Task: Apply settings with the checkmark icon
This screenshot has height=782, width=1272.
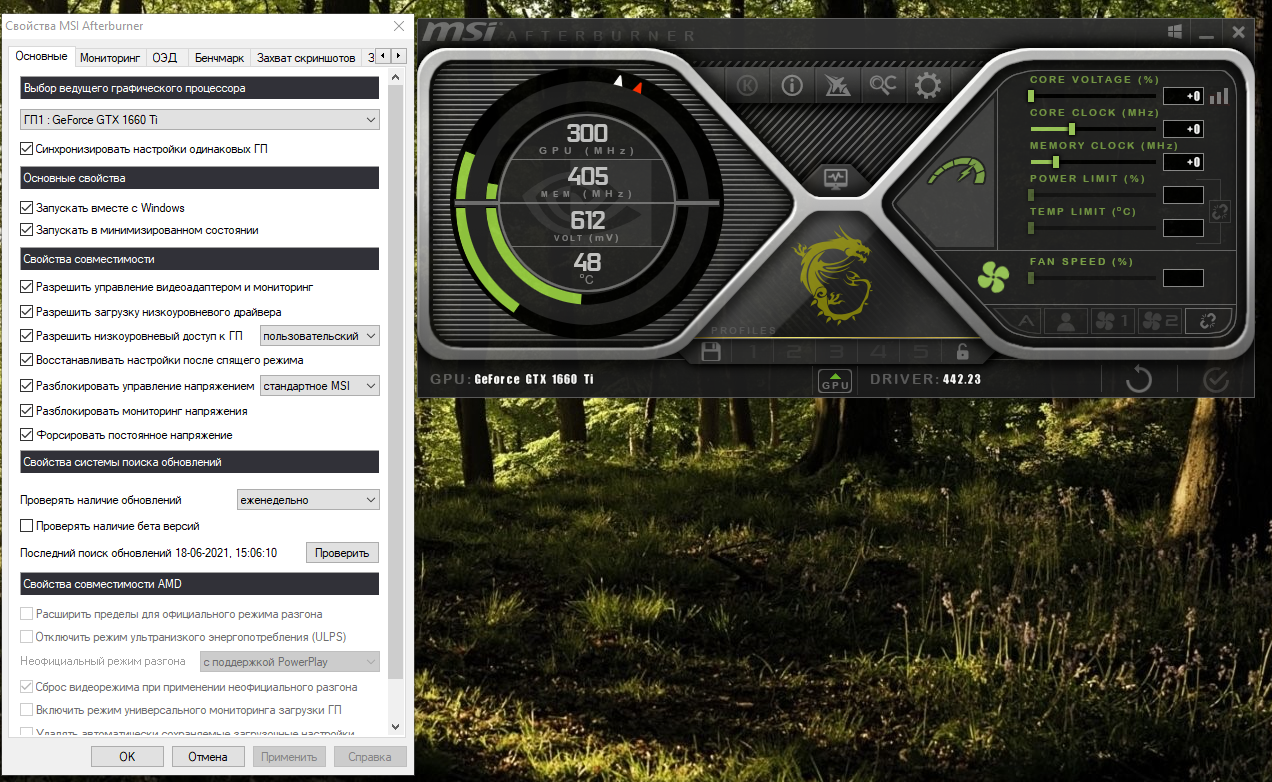Action: point(1216,380)
